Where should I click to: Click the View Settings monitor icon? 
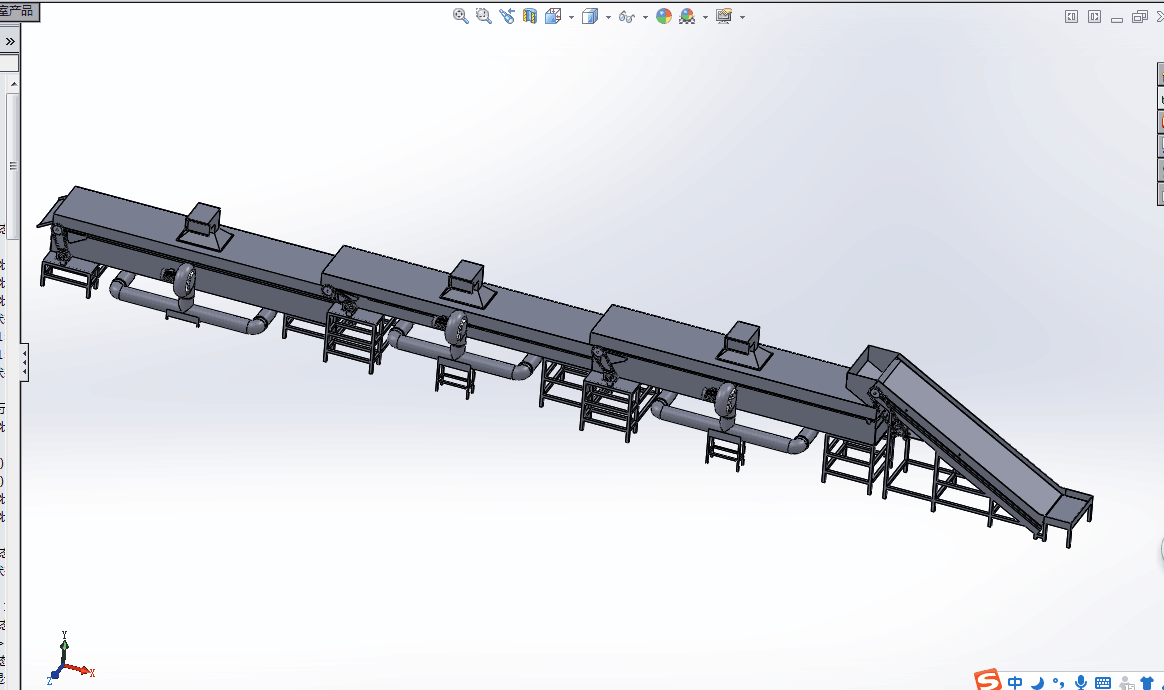(724, 16)
